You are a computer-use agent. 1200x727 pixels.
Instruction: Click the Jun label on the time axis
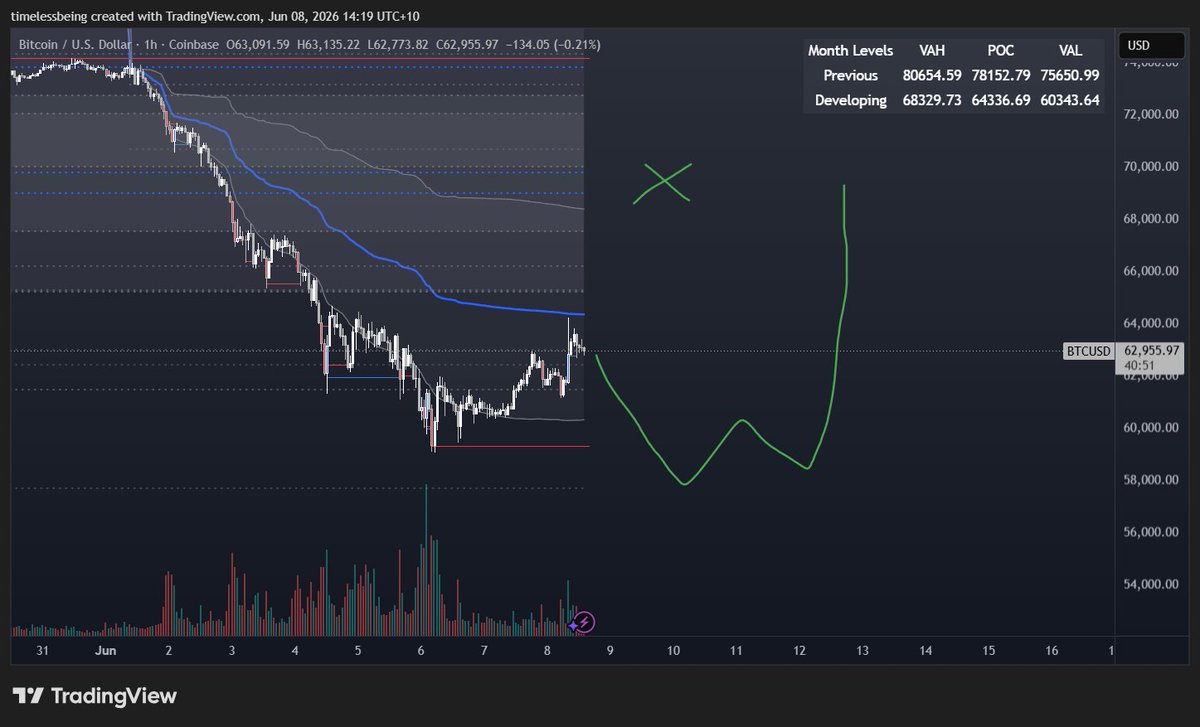(105, 650)
